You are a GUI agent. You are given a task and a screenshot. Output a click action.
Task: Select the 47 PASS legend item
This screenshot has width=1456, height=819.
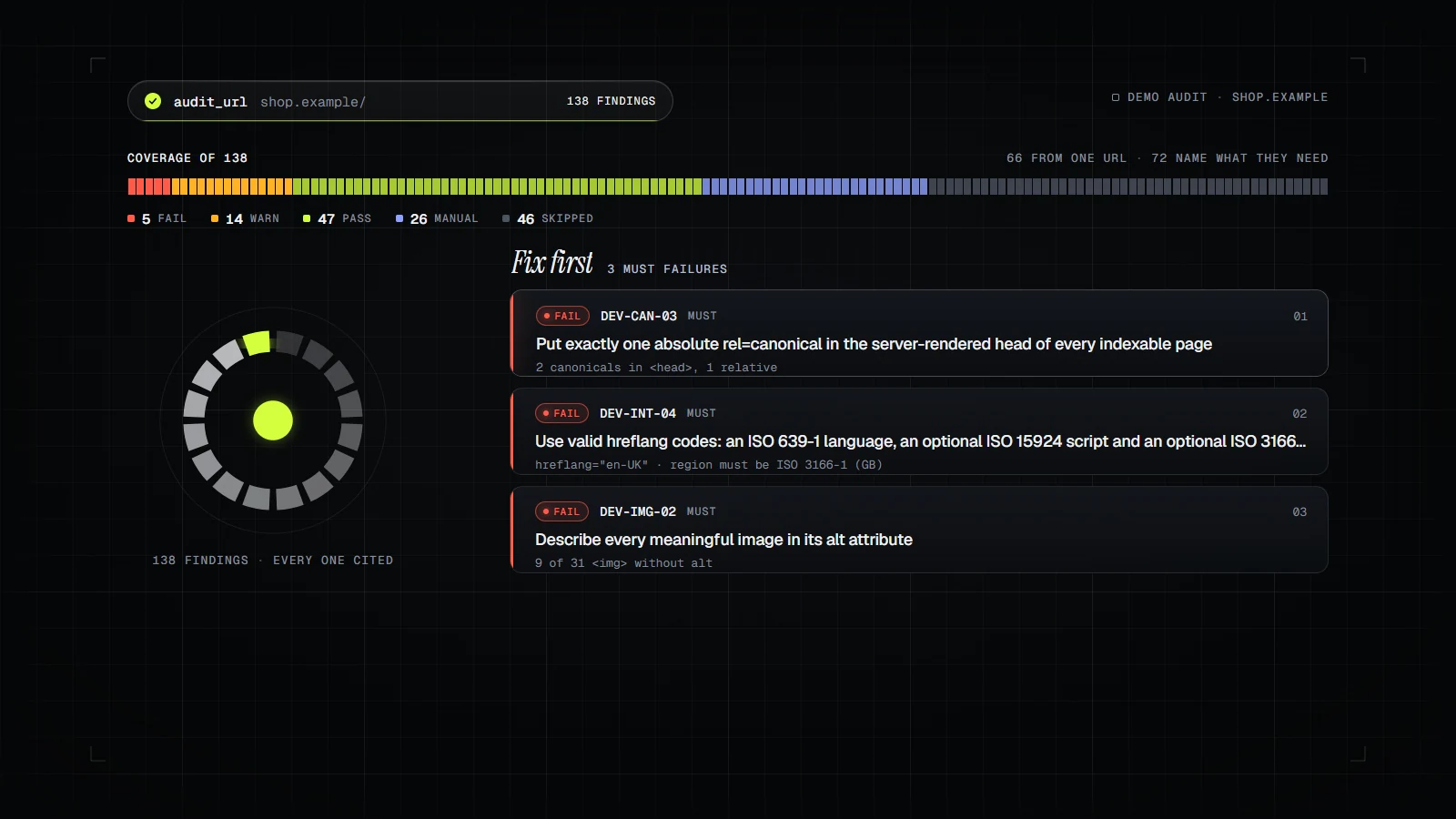coord(338,218)
